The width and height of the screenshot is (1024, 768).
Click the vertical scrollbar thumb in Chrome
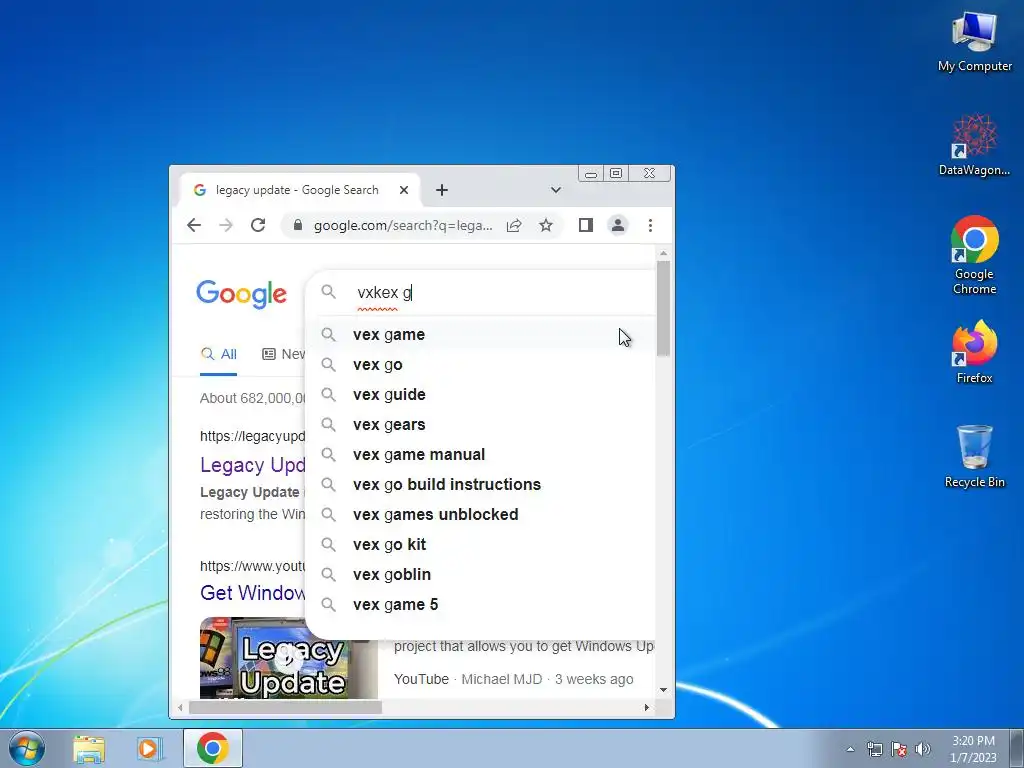pyautogui.click(x=664, y=308)
